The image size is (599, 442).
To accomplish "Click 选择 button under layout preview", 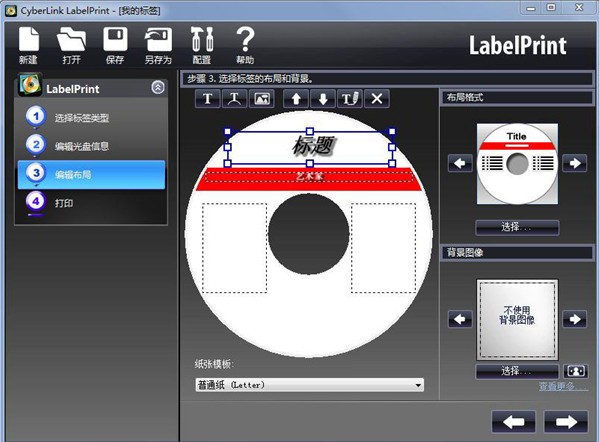I will click(517, 227).
